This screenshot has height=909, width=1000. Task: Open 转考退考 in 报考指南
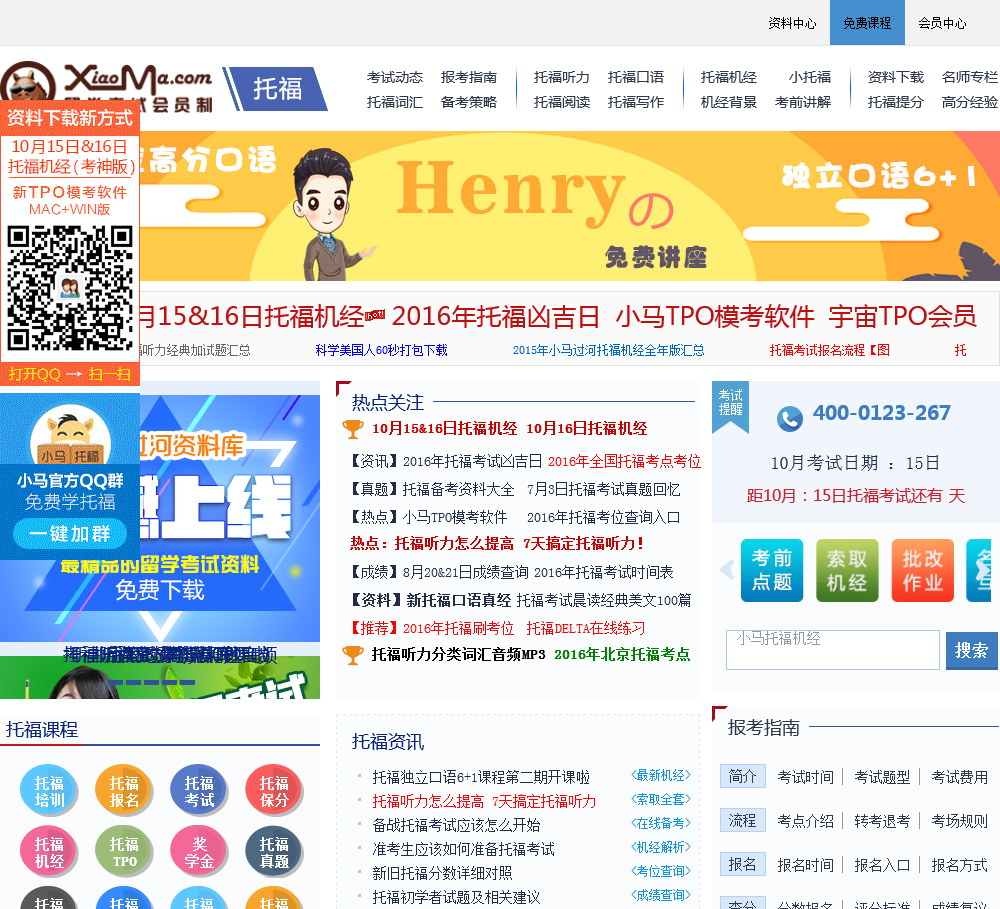(x=882, y=821)
